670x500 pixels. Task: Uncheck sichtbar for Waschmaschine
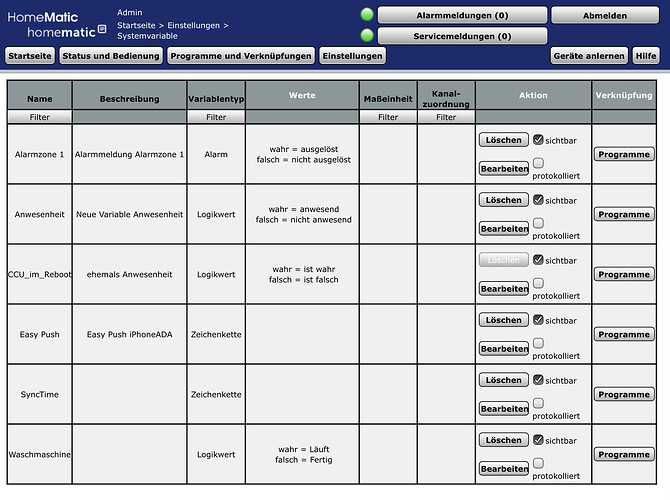click(539, 440)
